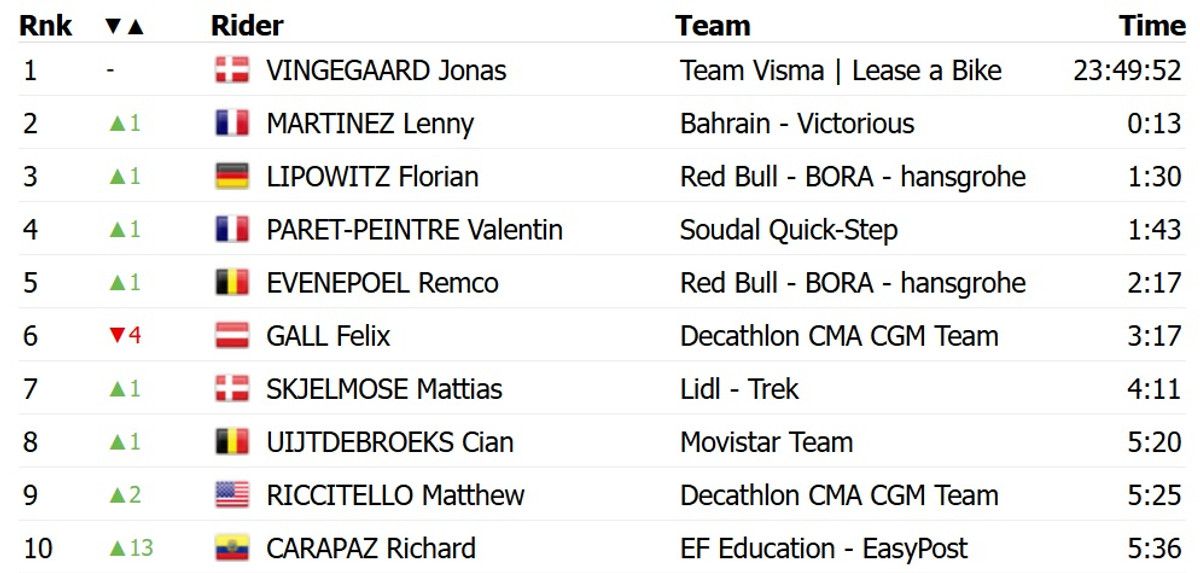Click the Danish flag beside Vingegaard
The width and height of the screenshot is (1200, 573).
coord(232,71)
